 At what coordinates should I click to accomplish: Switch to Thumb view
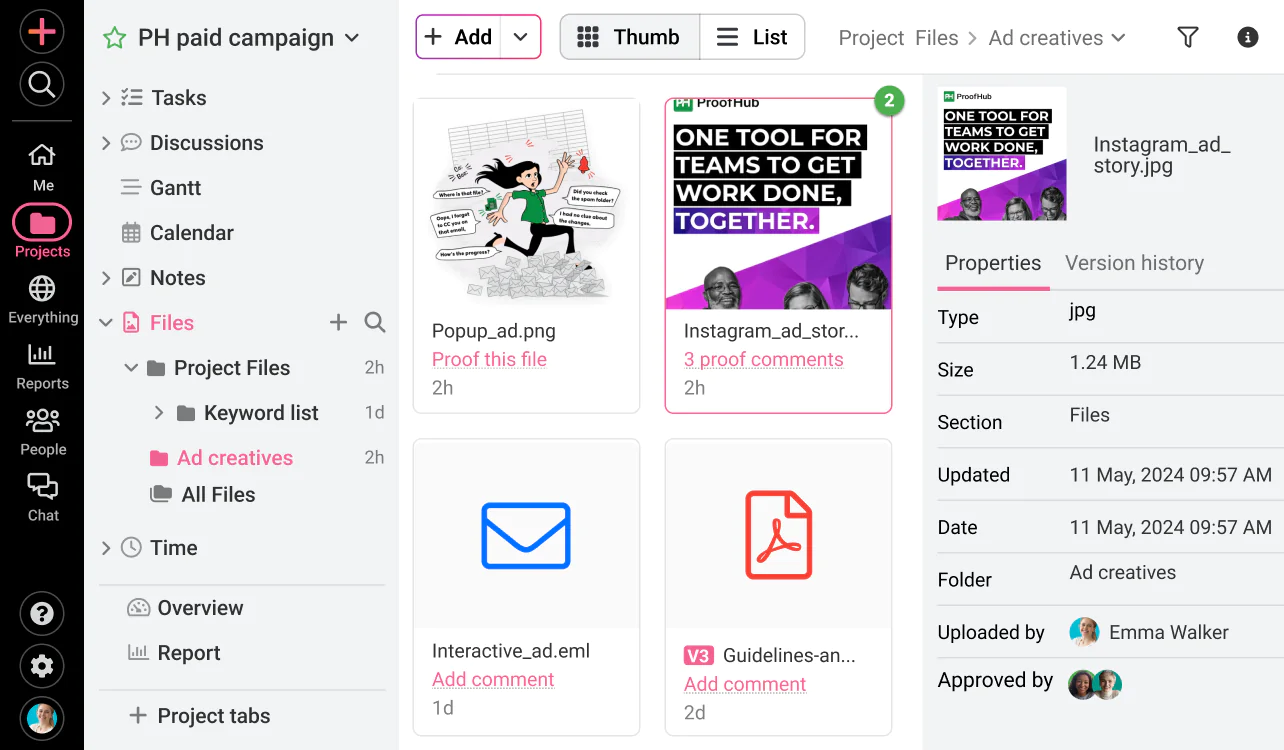click(630, 37)
